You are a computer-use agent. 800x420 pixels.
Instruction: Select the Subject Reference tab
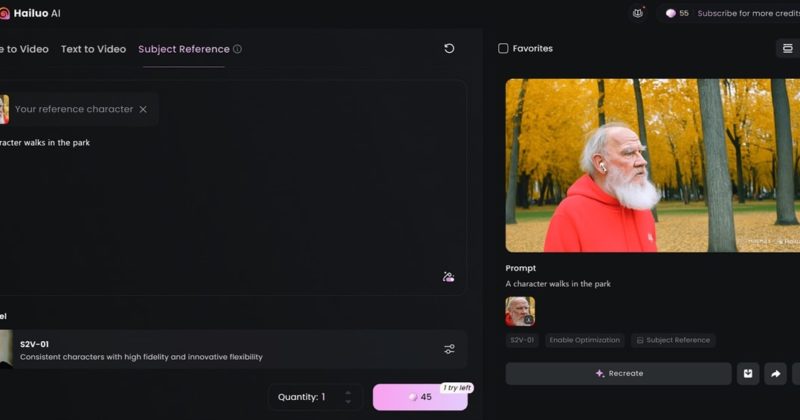(183, 49)
